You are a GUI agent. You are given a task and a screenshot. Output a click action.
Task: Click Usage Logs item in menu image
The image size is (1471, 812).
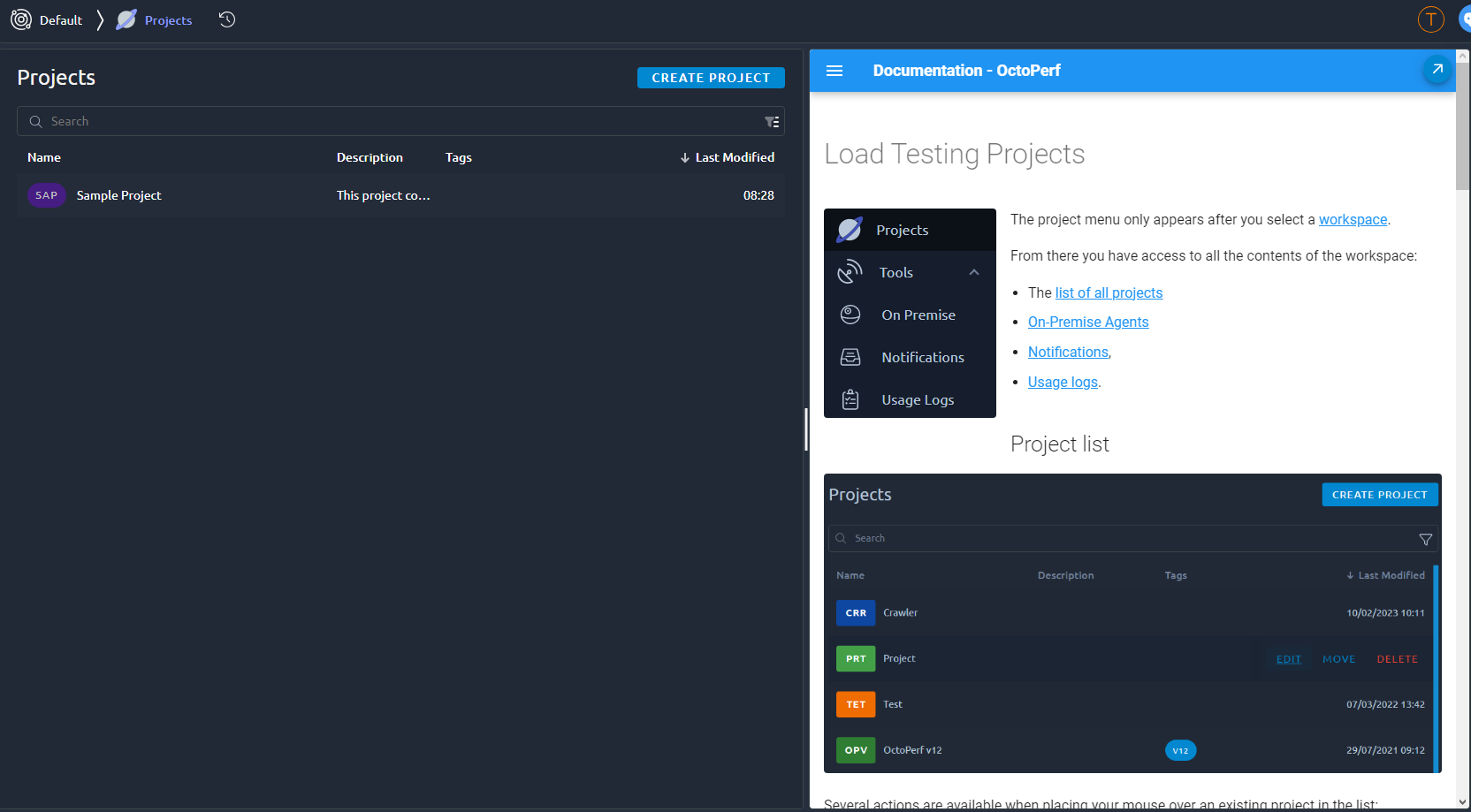[x=910, y=399]
